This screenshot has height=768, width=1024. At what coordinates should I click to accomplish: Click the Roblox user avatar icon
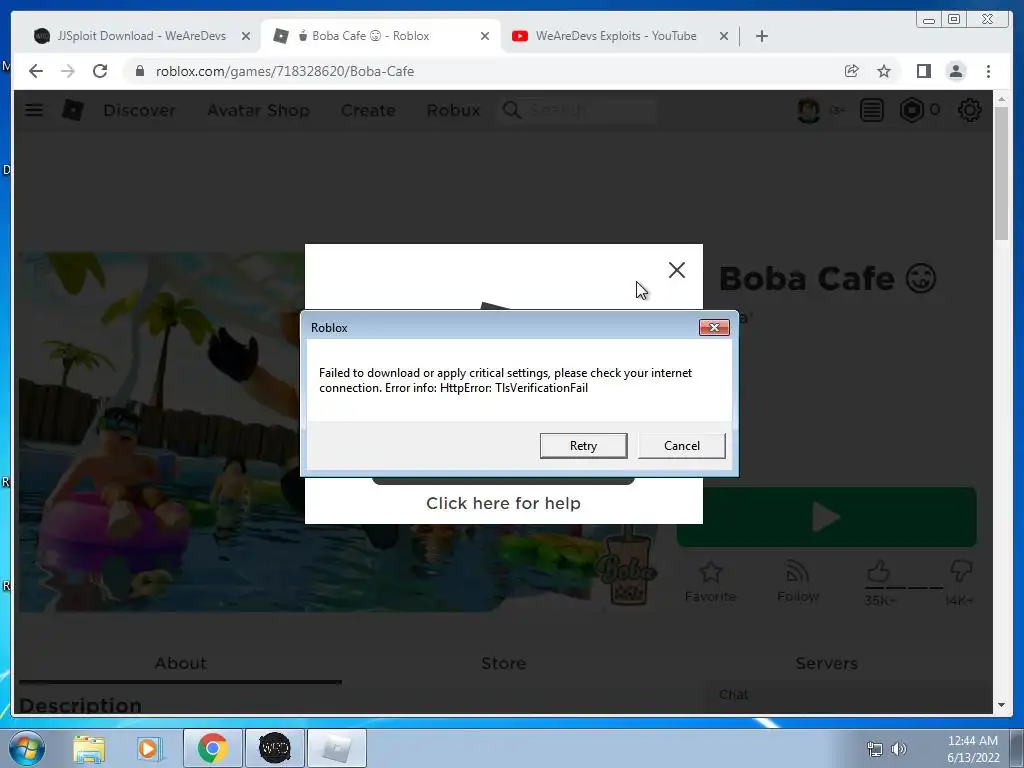[x=808, y=110]
